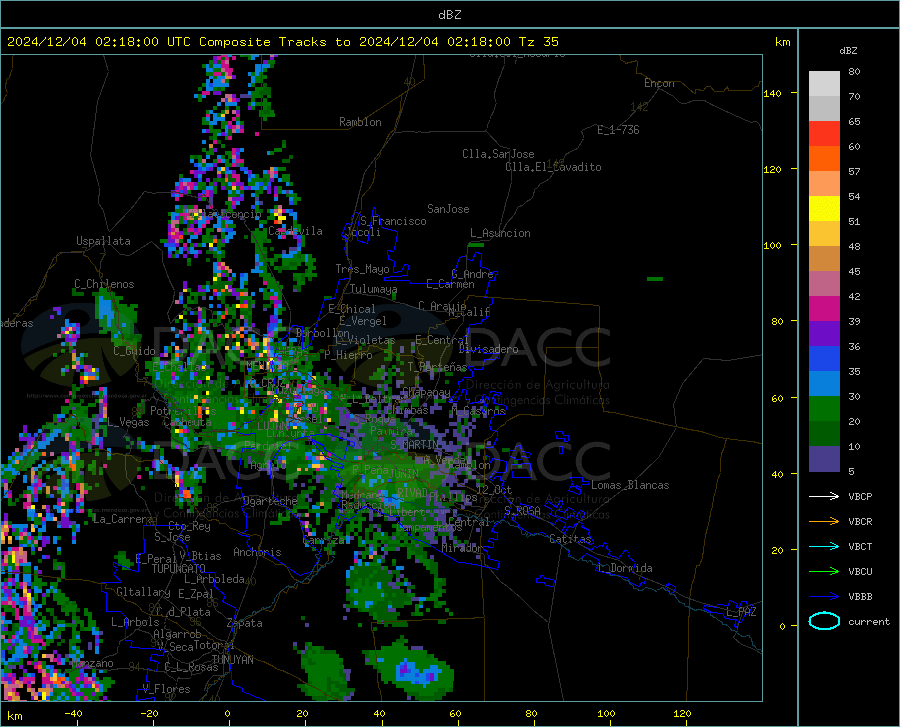
Task: Click the 'Ugarteche' place label
Action: (x=270, y=501)
